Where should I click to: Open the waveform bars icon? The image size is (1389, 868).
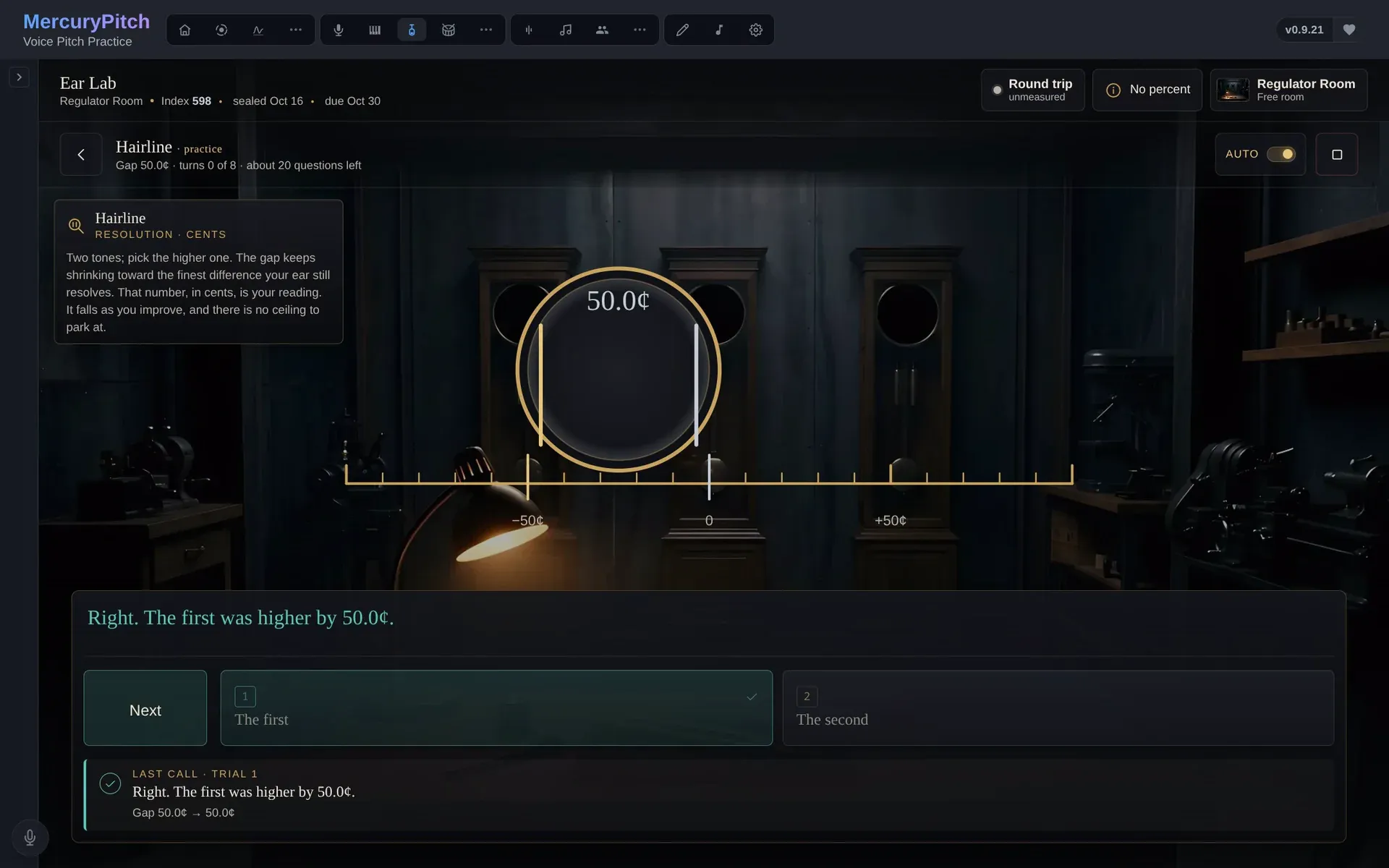coord(529,30)
